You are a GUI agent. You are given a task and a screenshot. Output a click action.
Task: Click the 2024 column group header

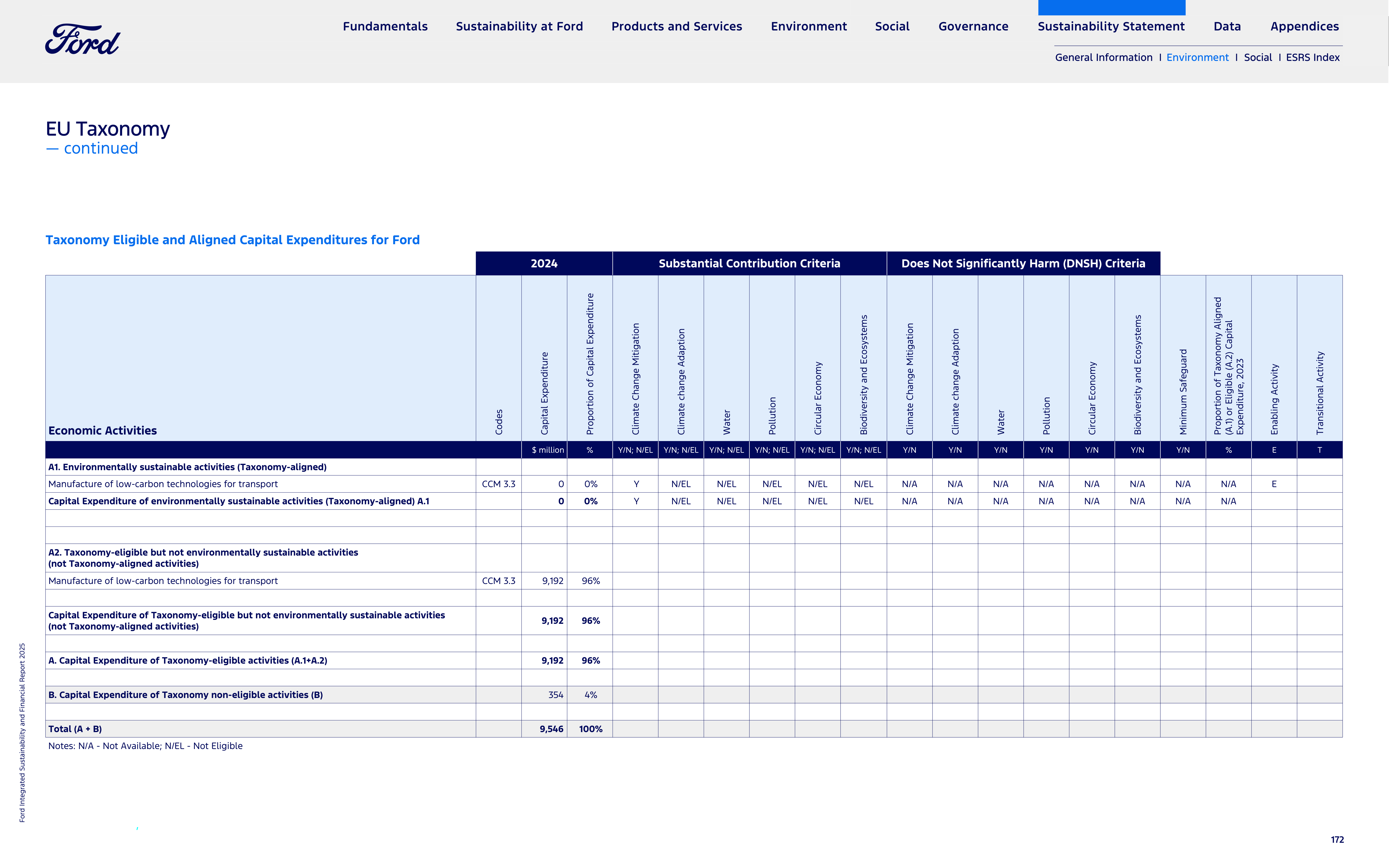pyautogui.click(x=544, y=263)
